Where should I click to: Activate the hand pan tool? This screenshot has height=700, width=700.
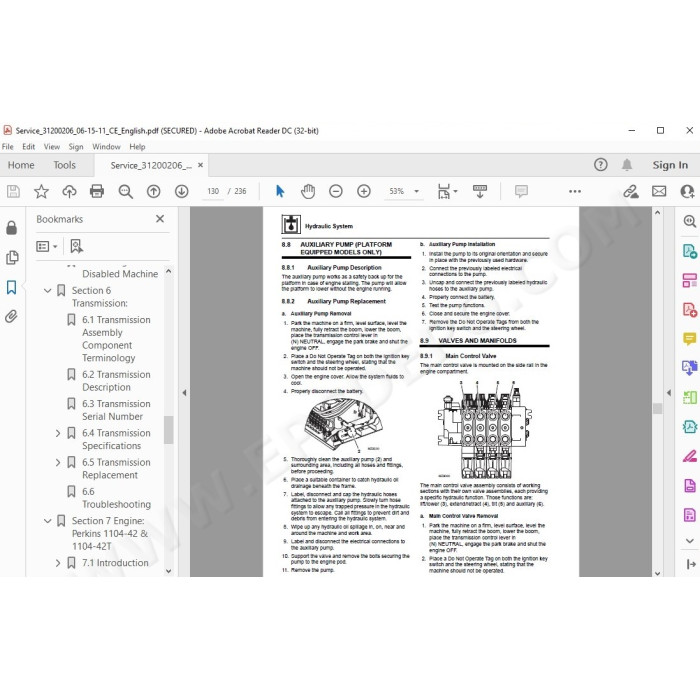pyautogui.click(x=308, y=192)
